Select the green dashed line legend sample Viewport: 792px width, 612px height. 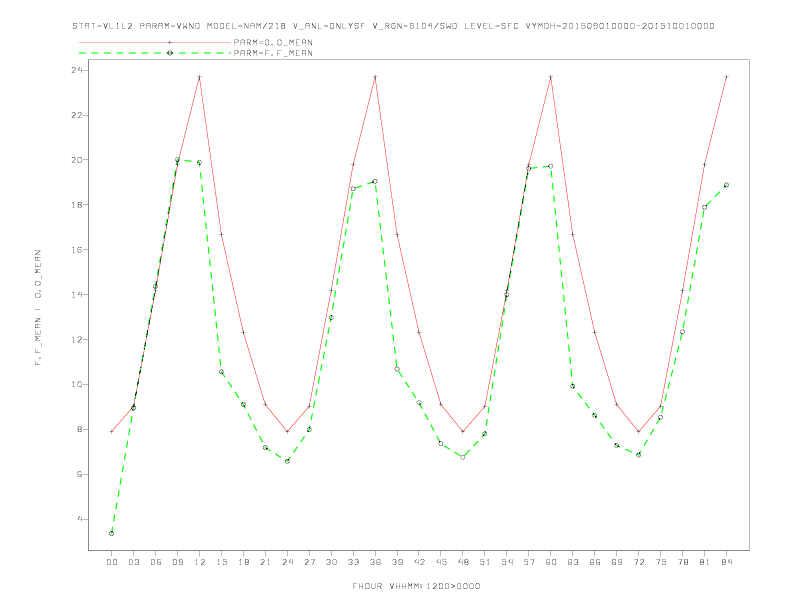coord(155,53)
